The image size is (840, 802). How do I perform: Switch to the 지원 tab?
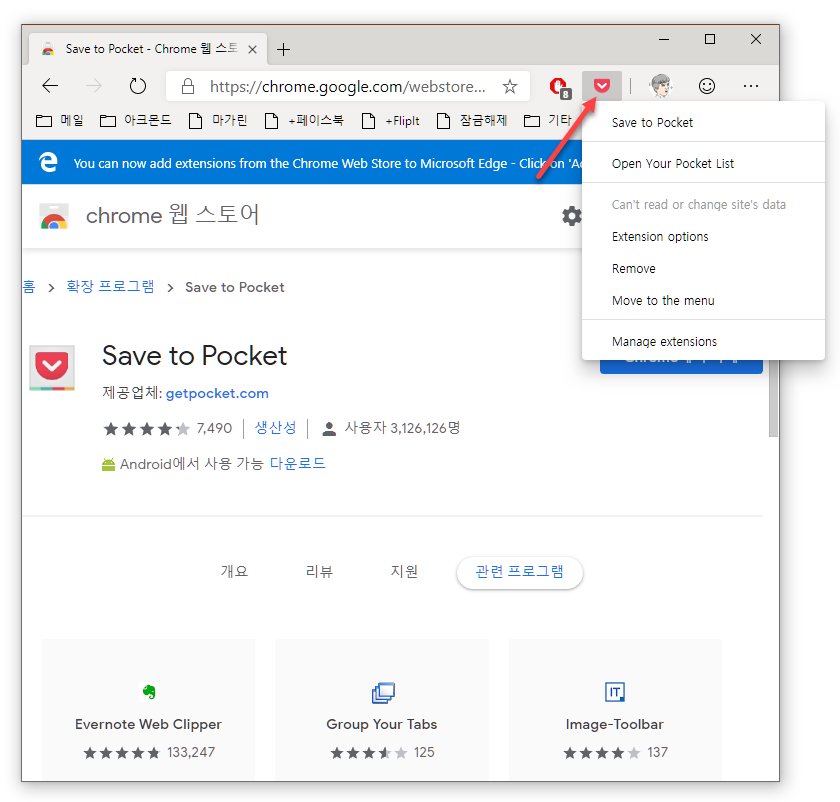click(404, 572)
